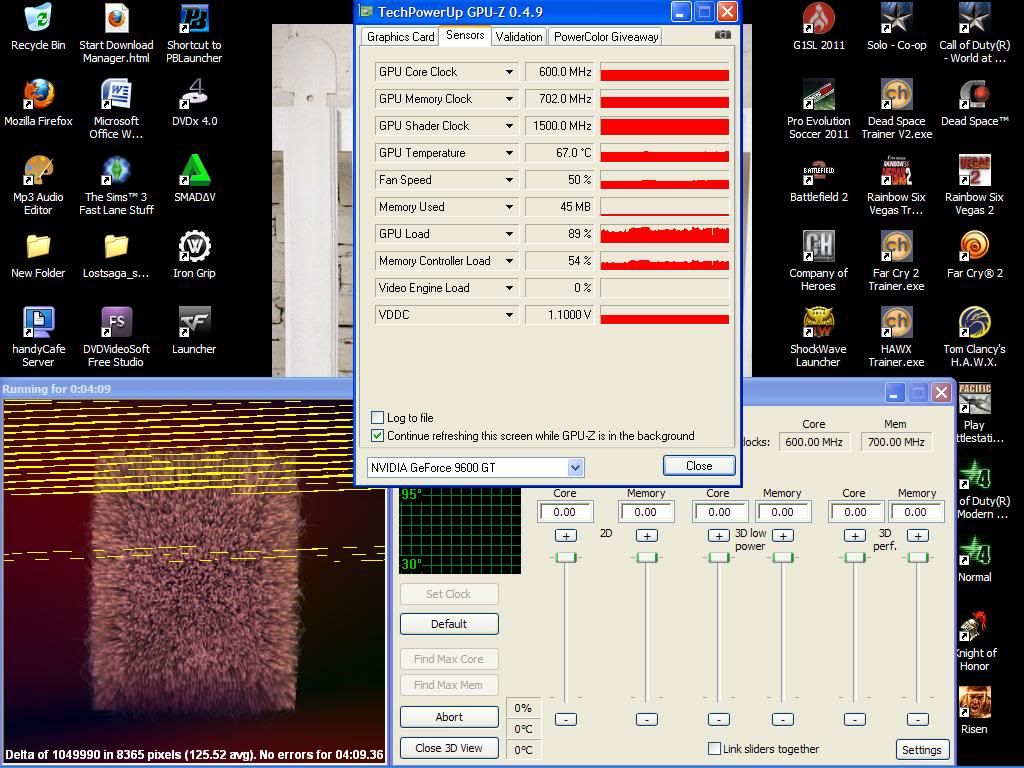Expand VDDC sensor dropdown

509,315
